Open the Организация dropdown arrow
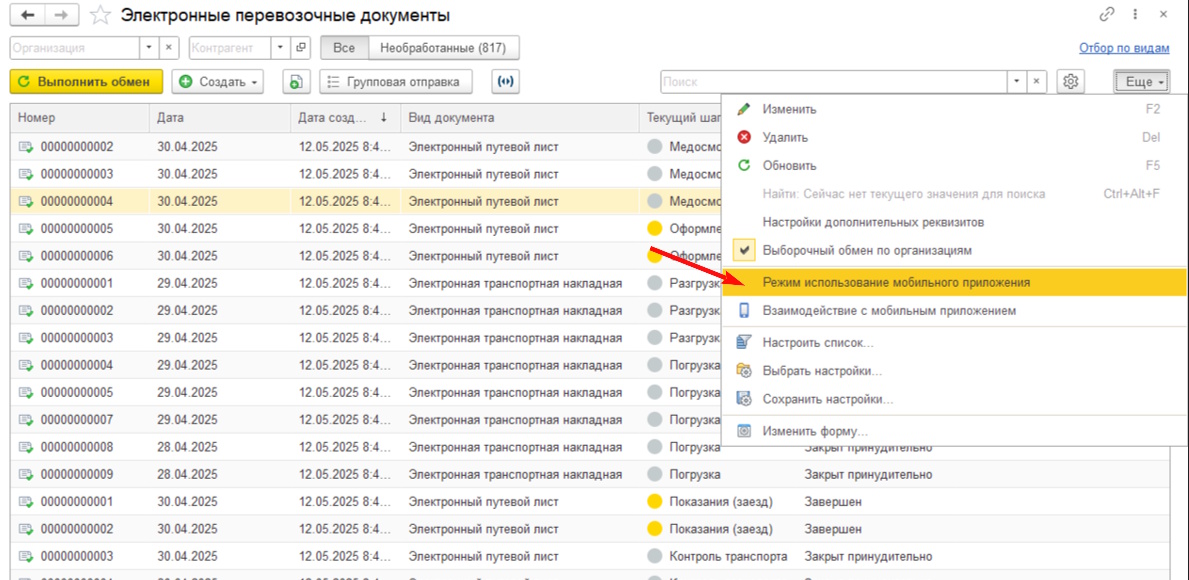The image size is (1189, 580). pyautogui.click(x=149, y=47)
